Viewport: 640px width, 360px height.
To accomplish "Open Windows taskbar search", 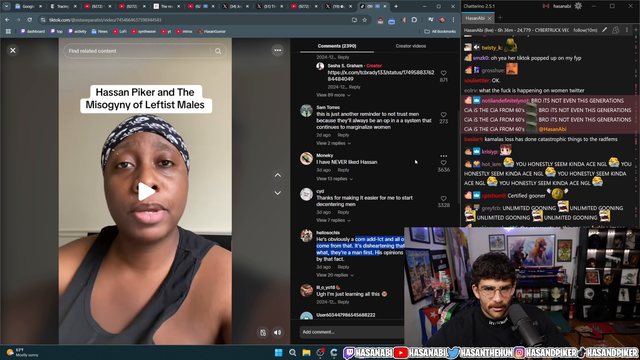I will pos(293,353).
